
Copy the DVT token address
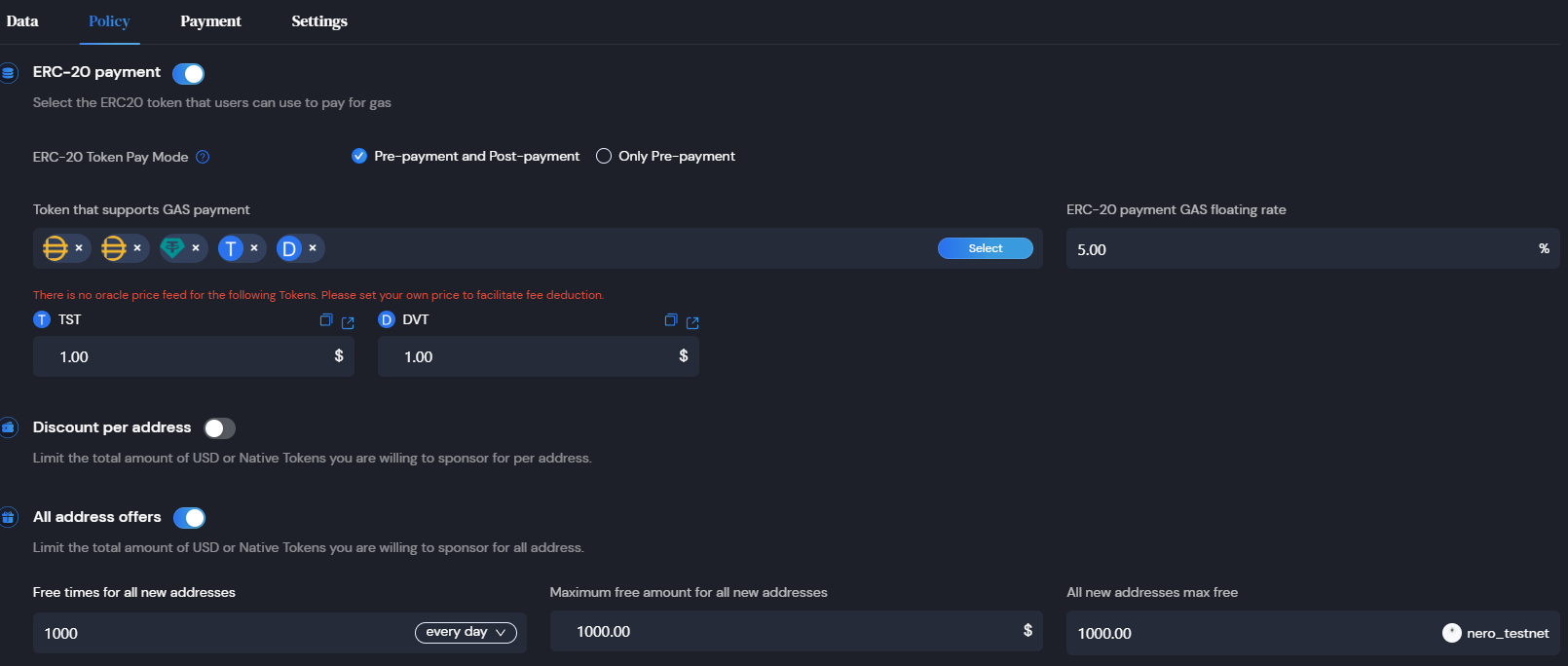[x=670, y=320]
